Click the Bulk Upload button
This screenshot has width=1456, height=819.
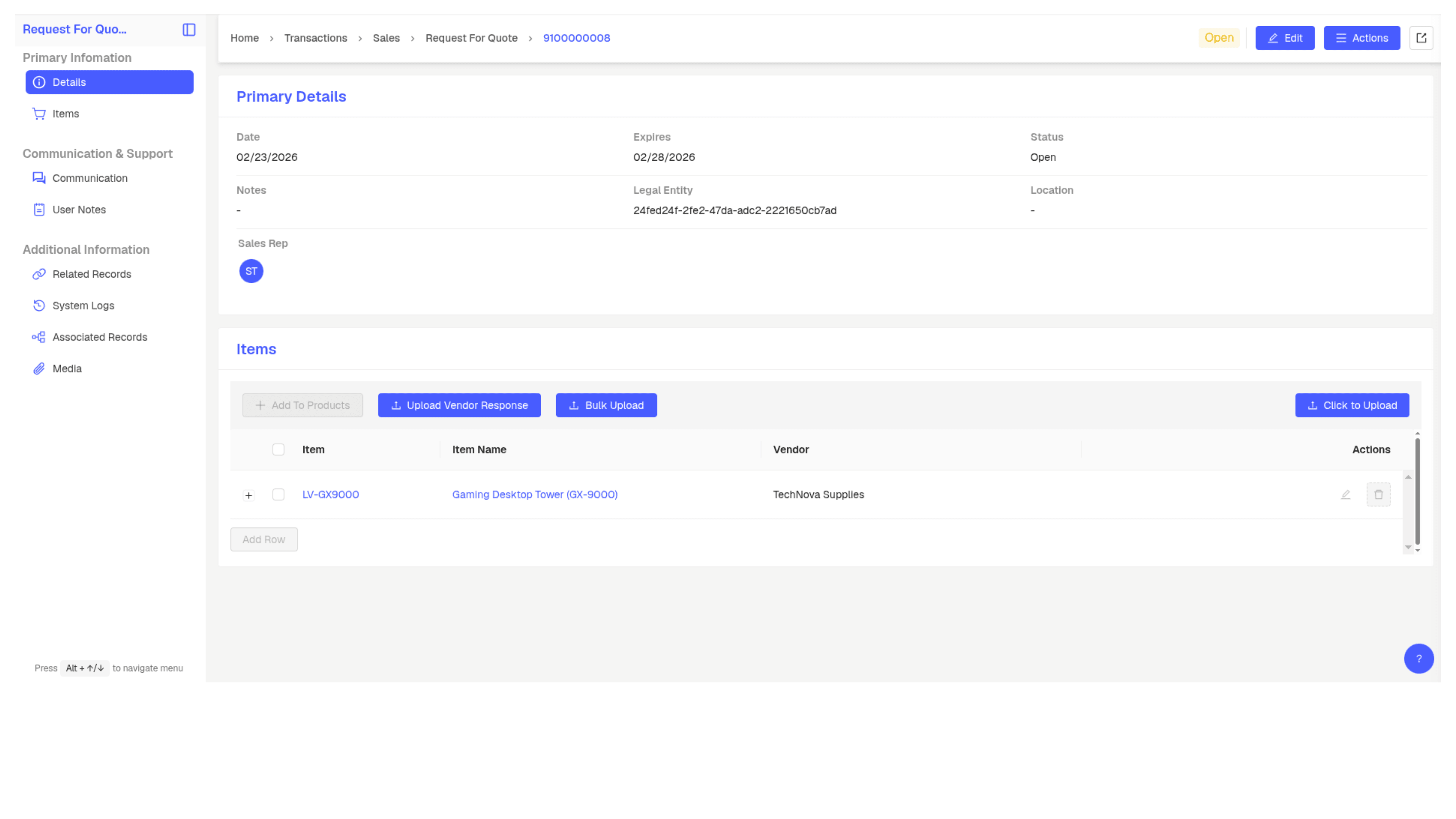point(606,405)
